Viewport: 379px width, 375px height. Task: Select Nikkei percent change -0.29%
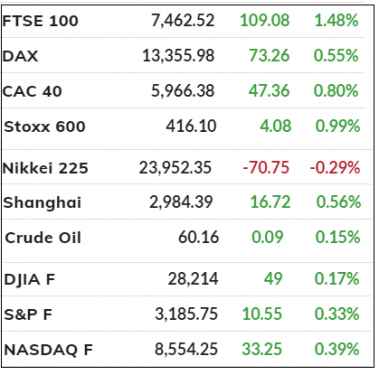(x=335, y=168)
